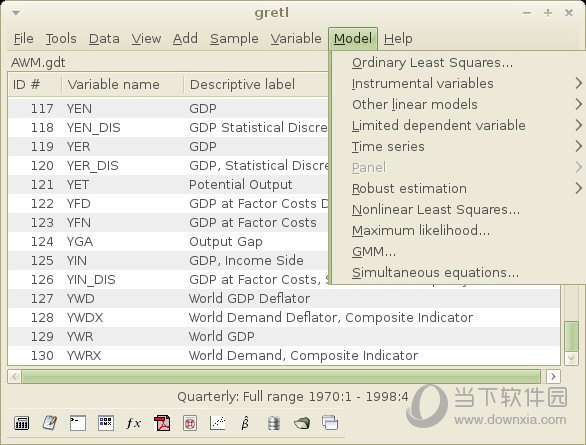The image size is (586, 445).
Task: Open the Data menu
Action: point(104,38)
